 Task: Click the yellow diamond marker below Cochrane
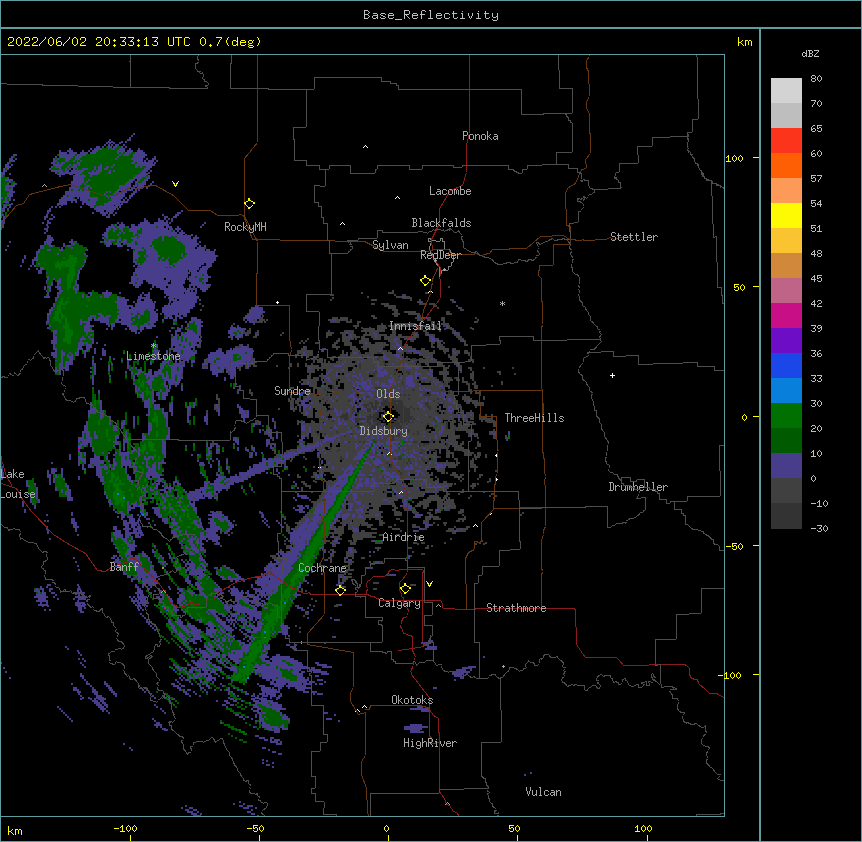[x=340, y=590]
